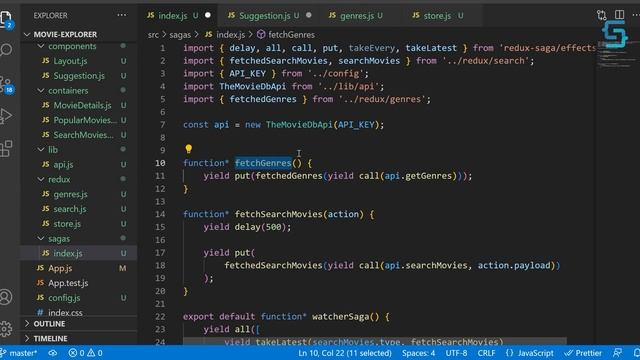This screenshot has width=640, height=360.
Task: Click delay(500) call on line 15
Action: [x=260, y=227]
